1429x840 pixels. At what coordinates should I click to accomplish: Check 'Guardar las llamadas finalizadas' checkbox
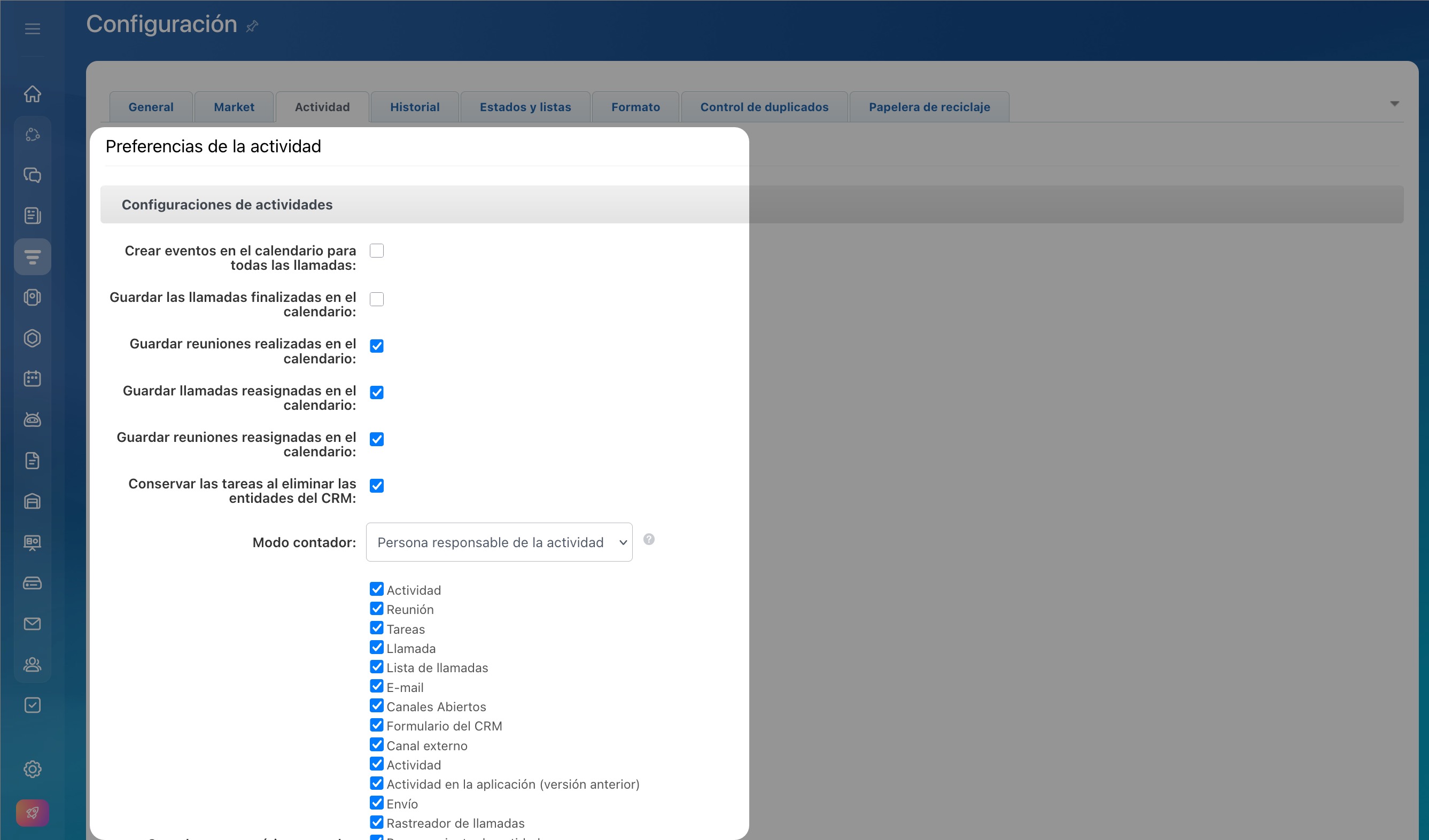click(x=377, y=299)
